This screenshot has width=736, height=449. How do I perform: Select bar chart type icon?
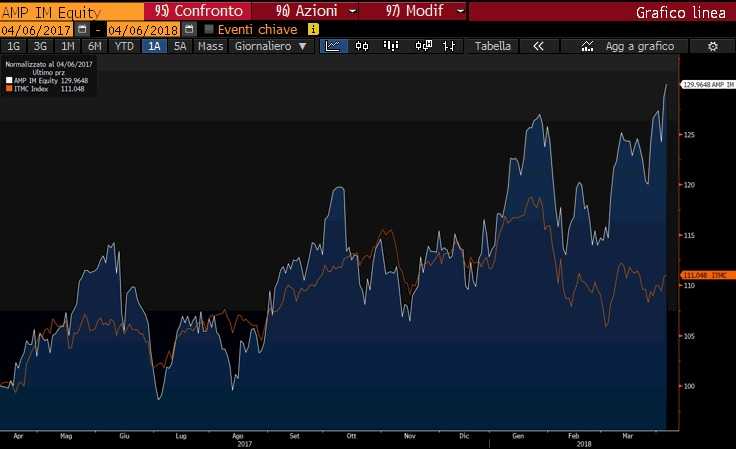[x=391, y=46]
